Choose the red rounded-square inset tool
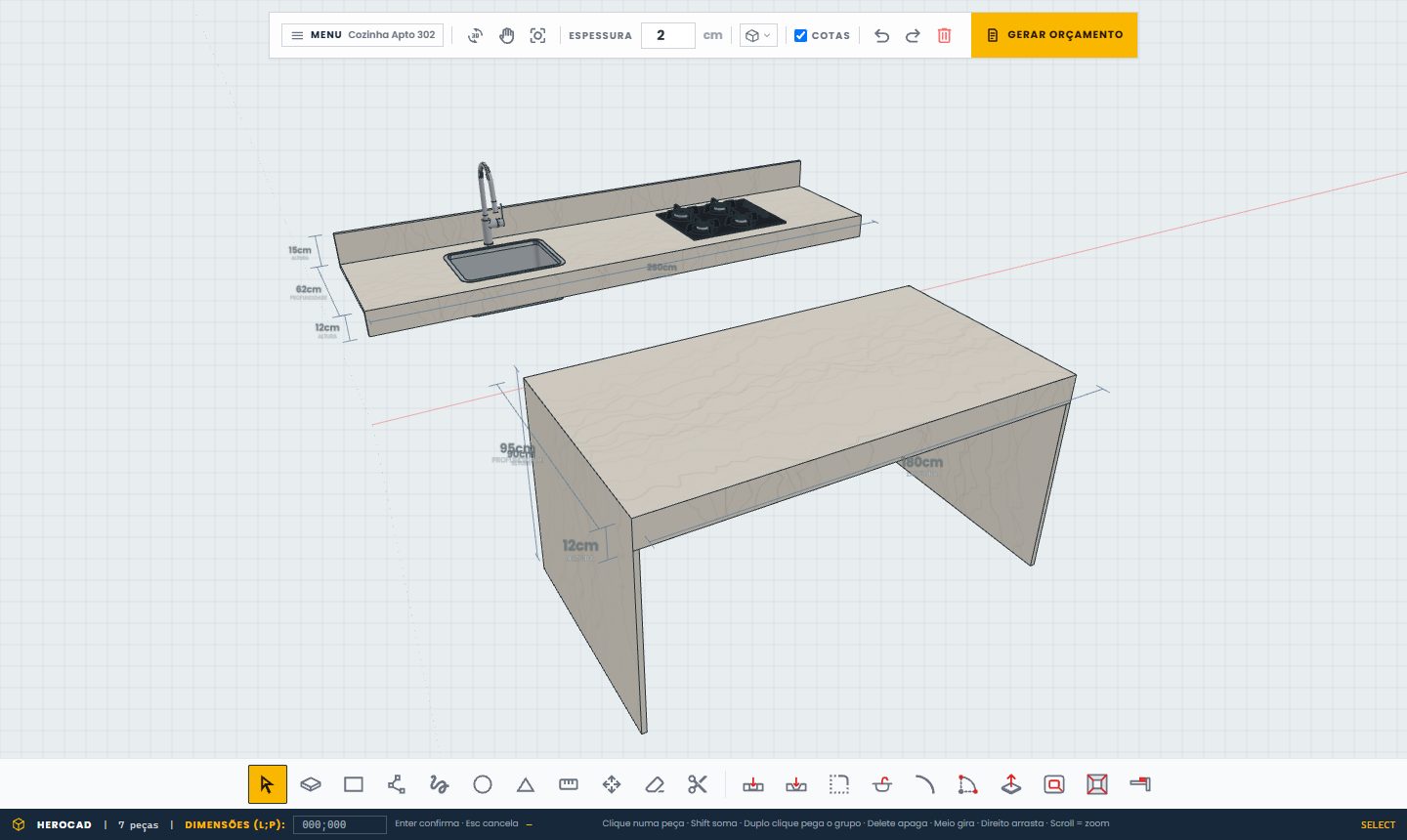The width and height of the screenshot is (1407, 840). coord(1054,784)
